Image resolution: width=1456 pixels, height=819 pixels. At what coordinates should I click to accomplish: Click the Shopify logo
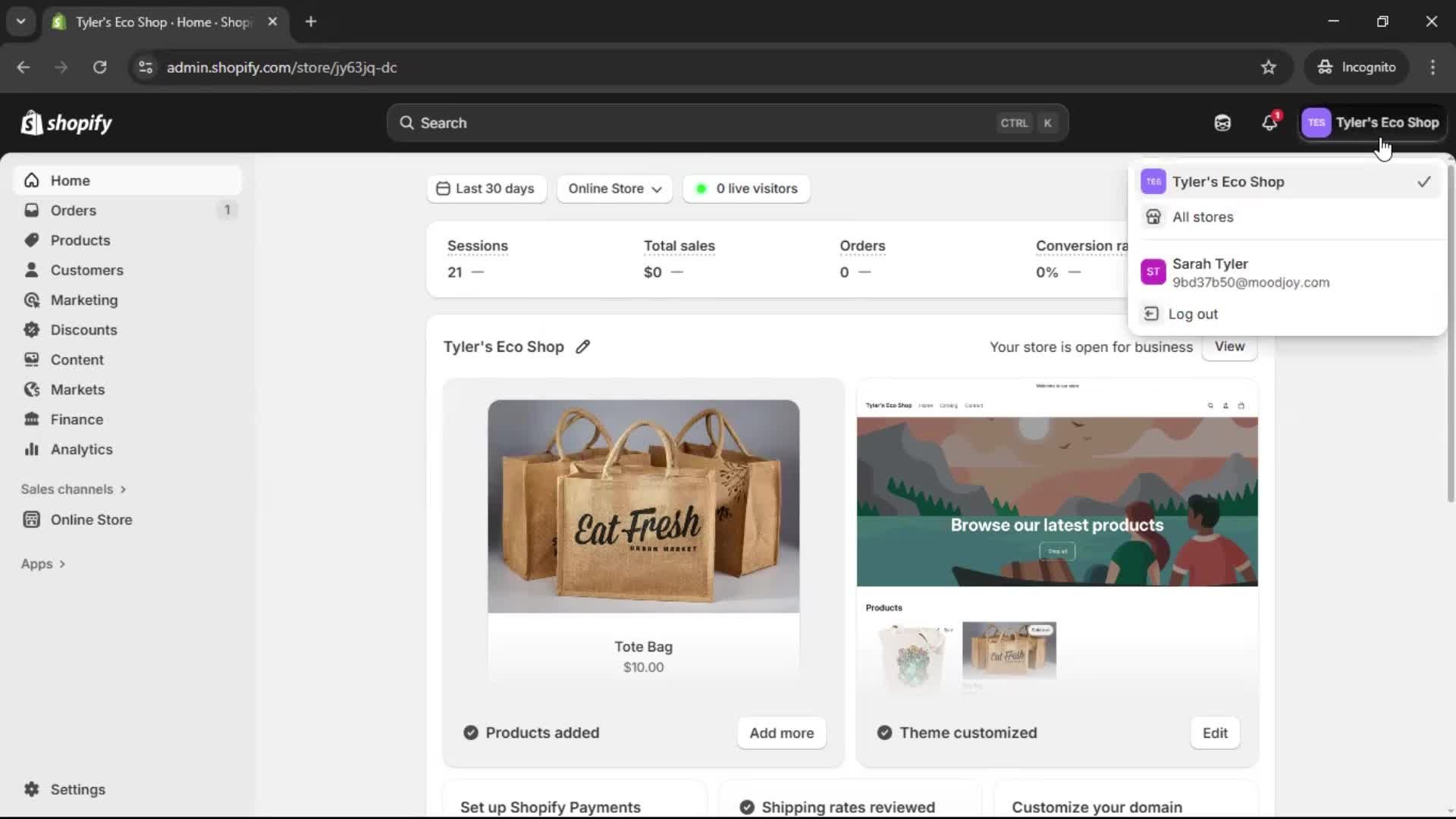(67, 123)
